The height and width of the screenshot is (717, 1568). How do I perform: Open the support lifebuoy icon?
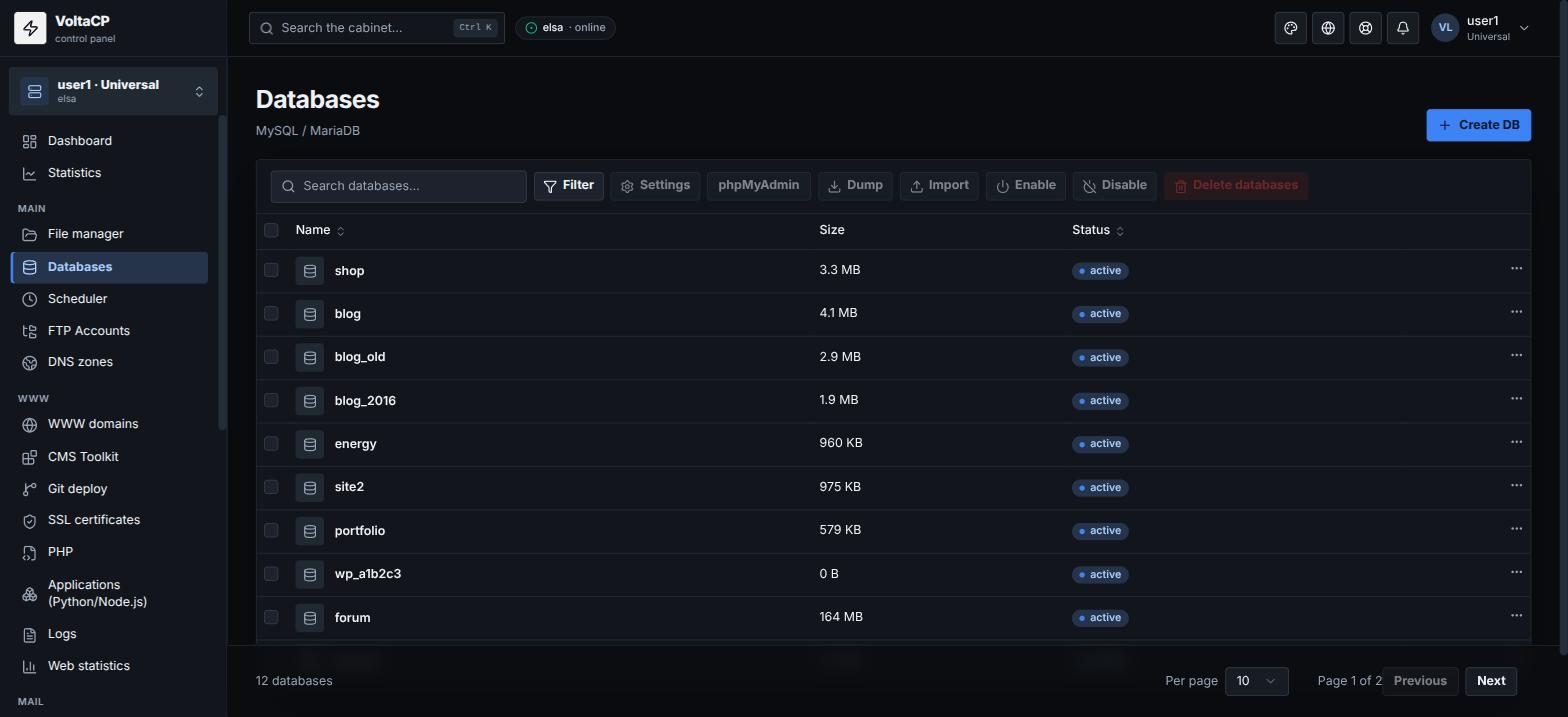1365,28
